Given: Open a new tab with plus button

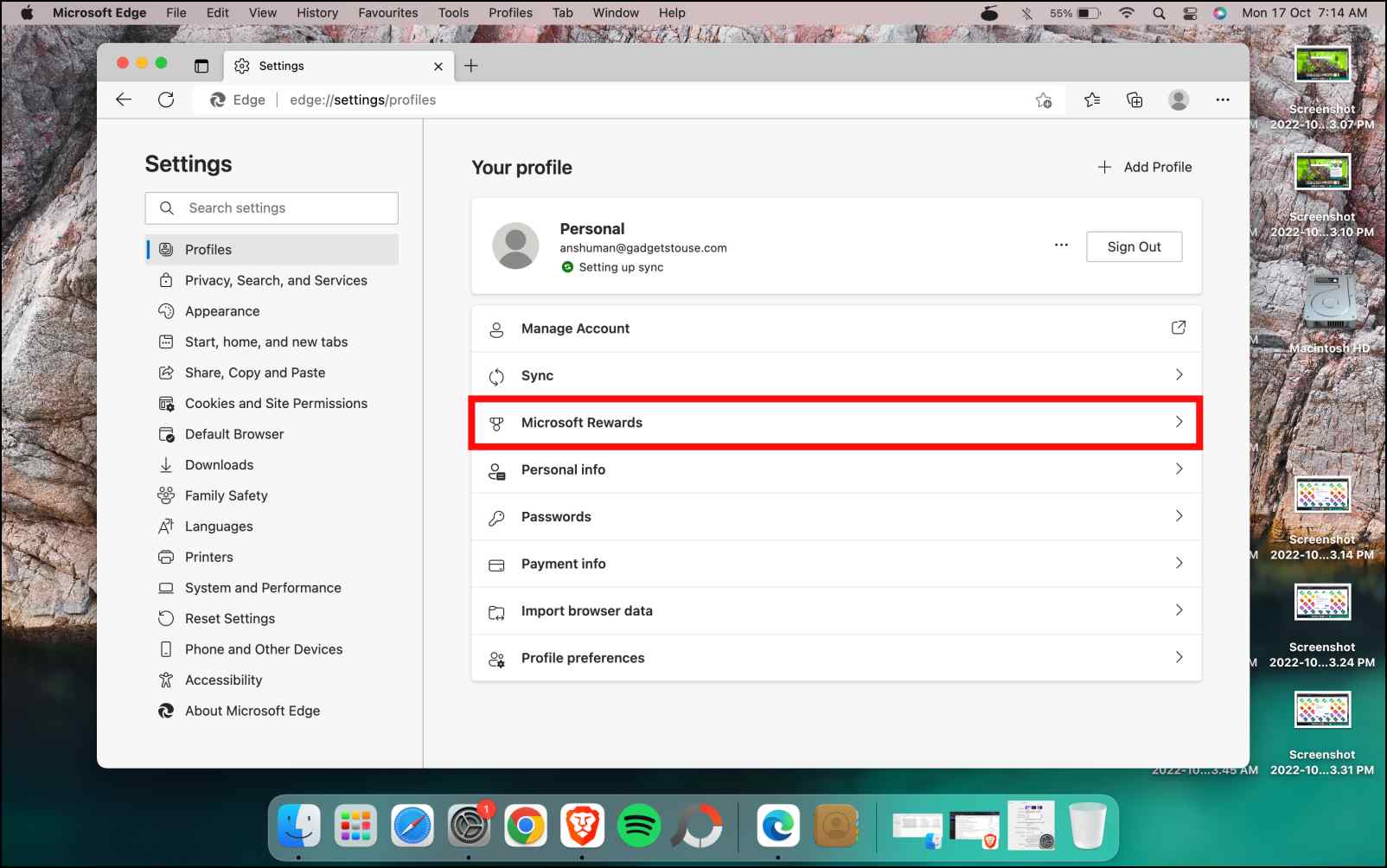Looking at the screenshot, I should tap(471, 66).
